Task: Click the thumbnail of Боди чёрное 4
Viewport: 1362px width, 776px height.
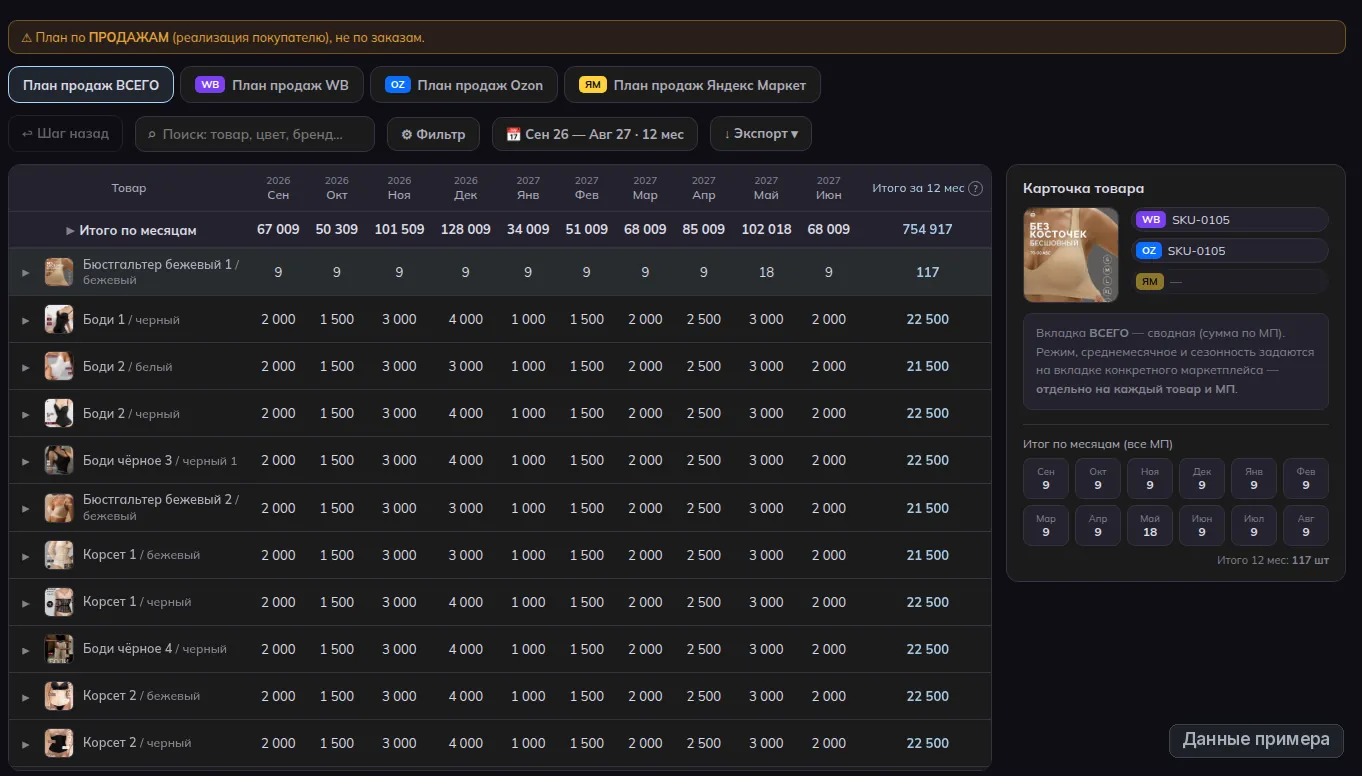Action: (59, 649)
